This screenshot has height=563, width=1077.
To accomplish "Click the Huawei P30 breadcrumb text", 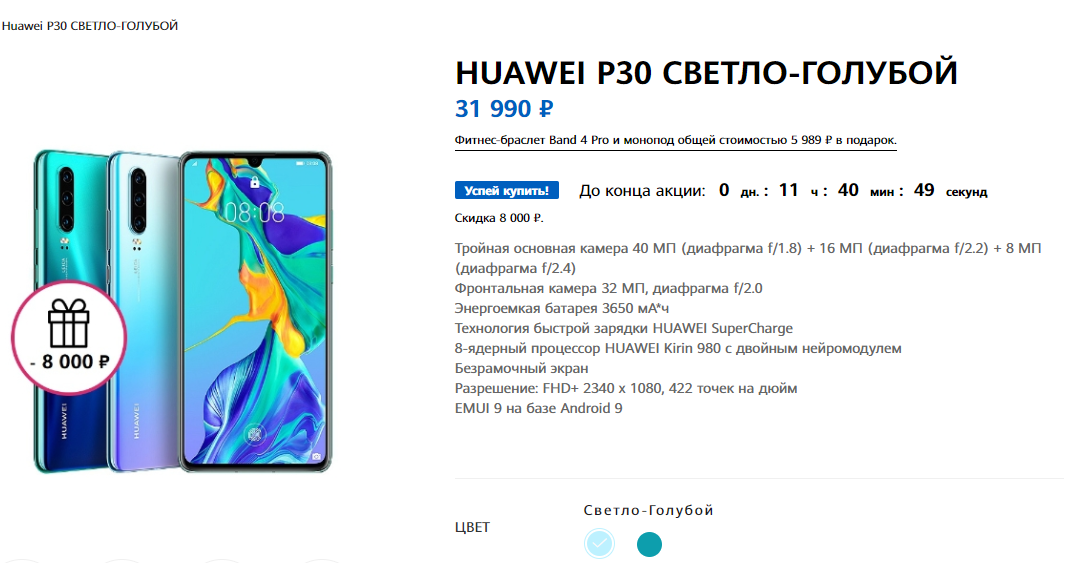I will [x=90, y=26].
